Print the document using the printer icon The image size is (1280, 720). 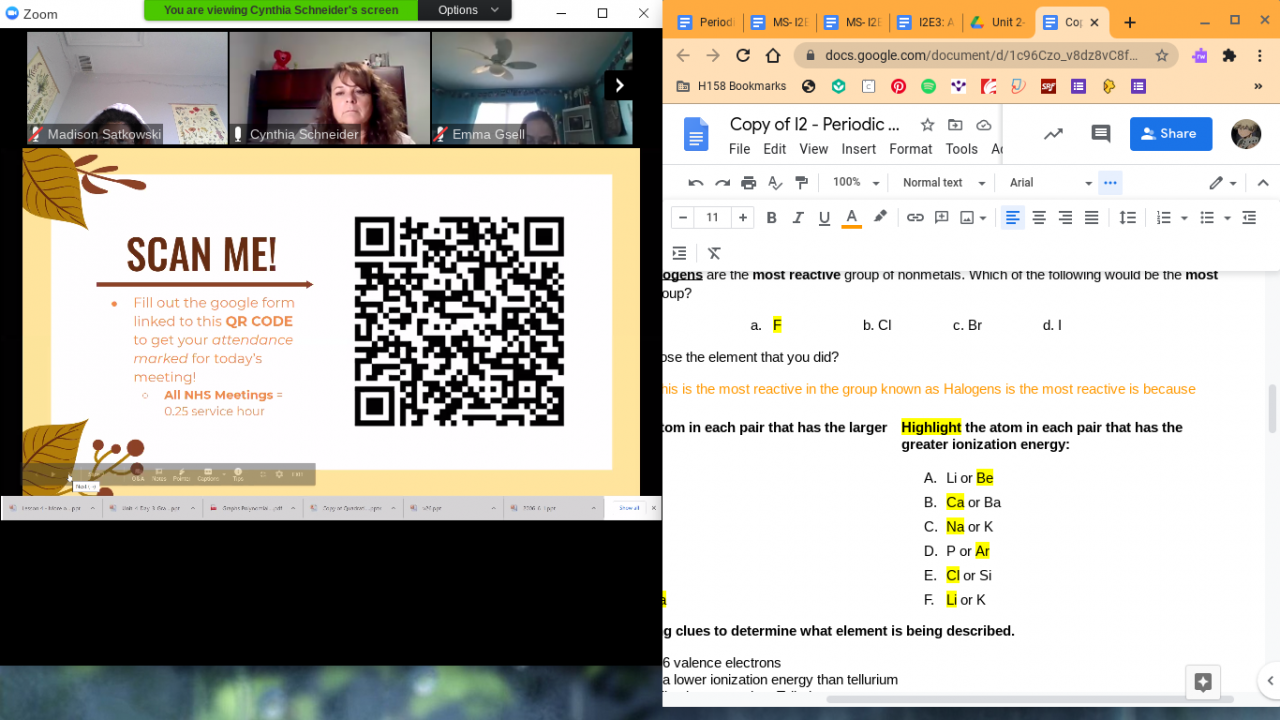[x=748, y=183]
